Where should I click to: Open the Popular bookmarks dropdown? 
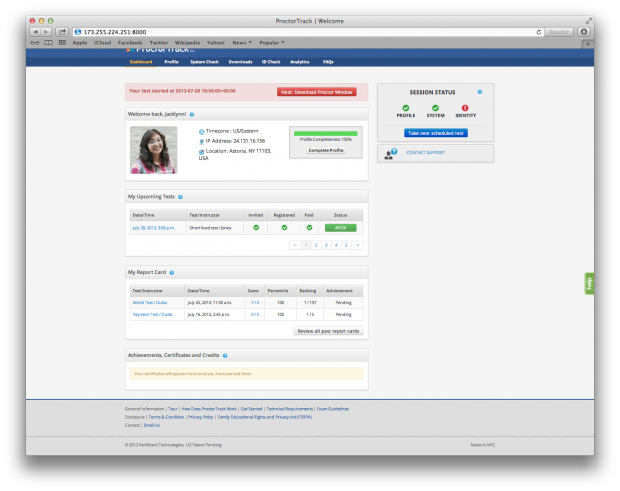(x=269, y=43)
